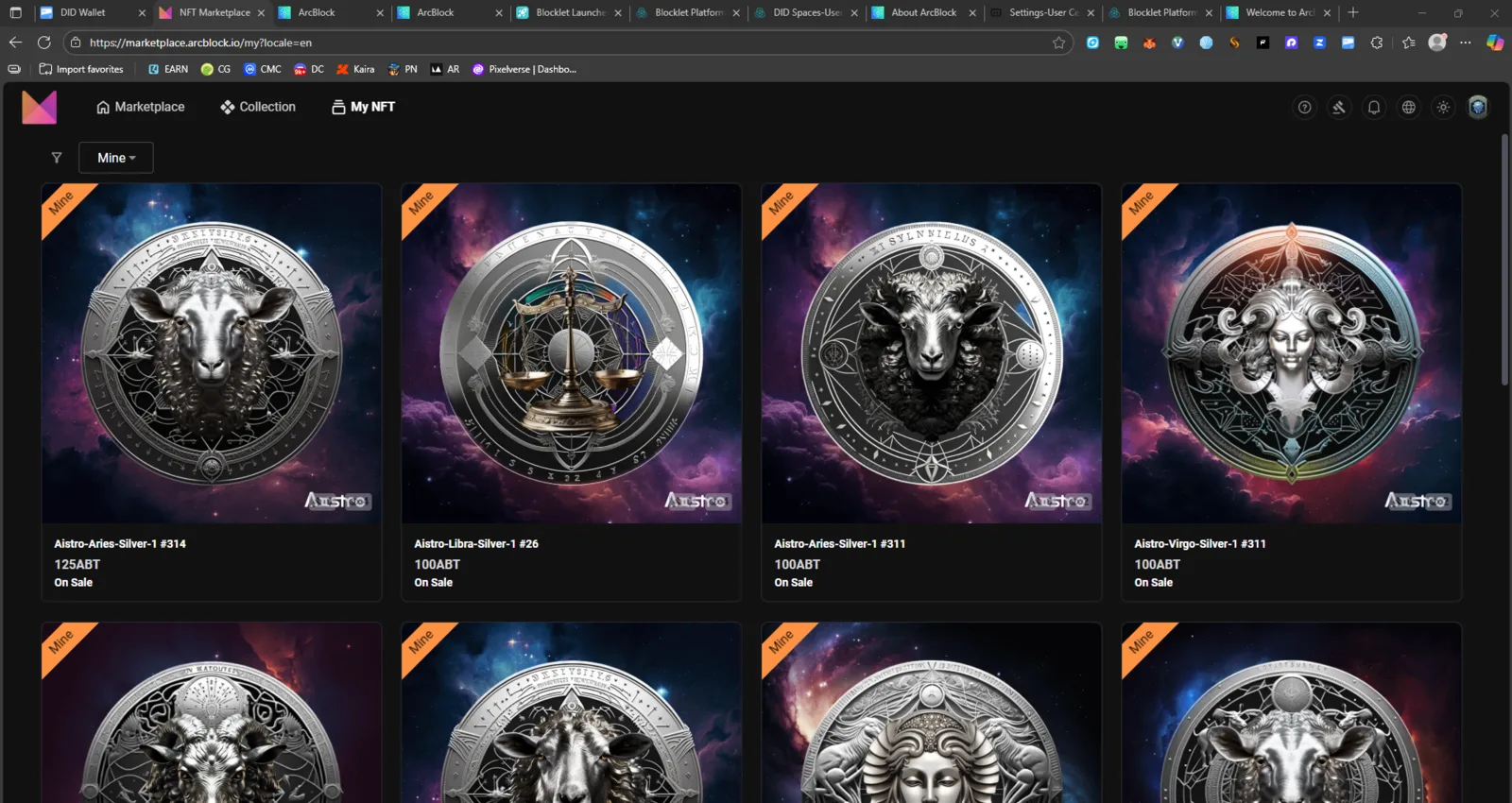This screenshot has height=803, width=1512.
Task: Reload the current page
Action: pyautogui.click(x=43, y=43)
